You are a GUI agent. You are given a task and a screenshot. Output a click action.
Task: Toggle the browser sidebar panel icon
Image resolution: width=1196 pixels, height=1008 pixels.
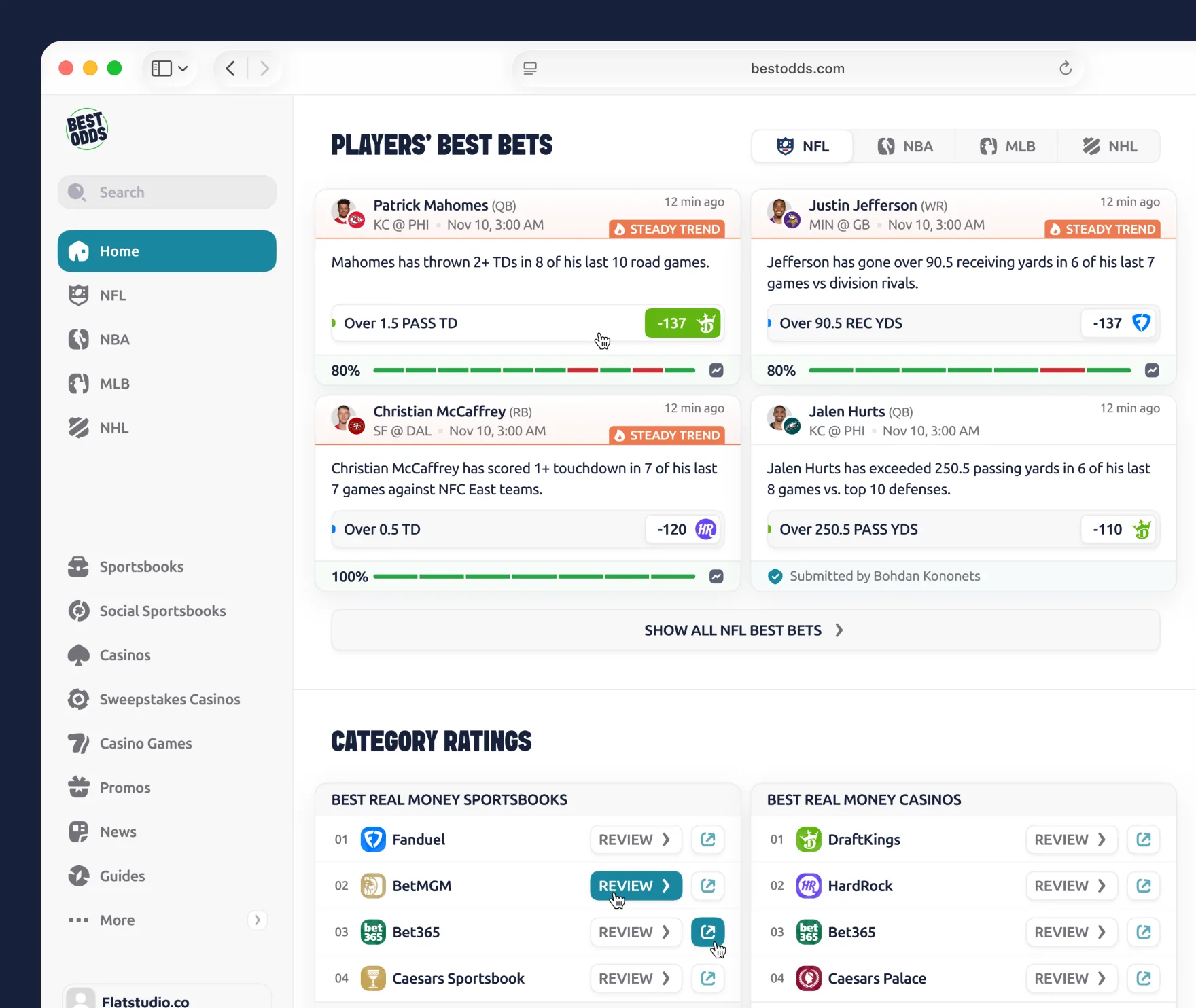click(161, 69)
